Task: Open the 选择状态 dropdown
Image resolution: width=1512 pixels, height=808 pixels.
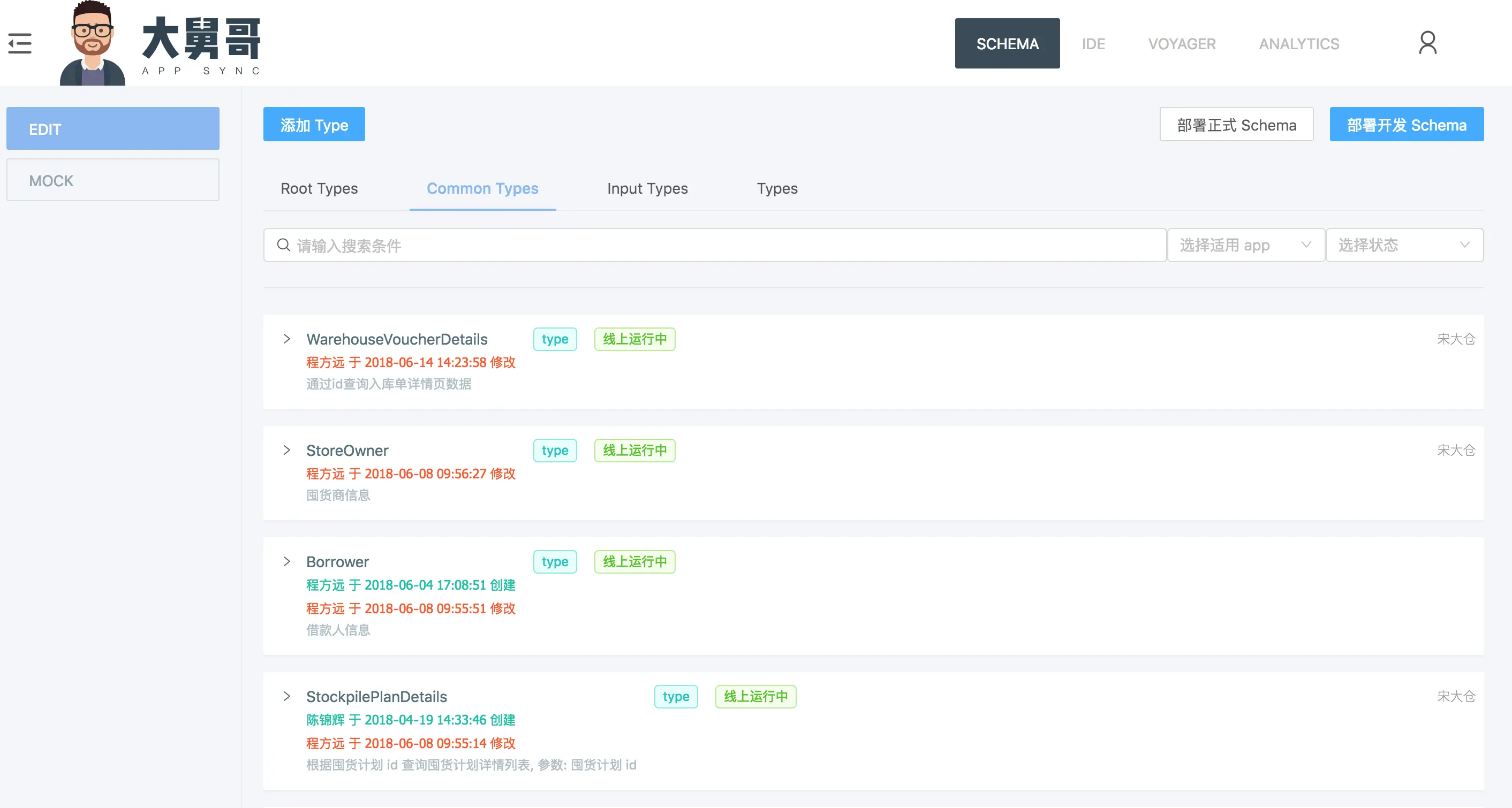Action: tap(1403, 245)
